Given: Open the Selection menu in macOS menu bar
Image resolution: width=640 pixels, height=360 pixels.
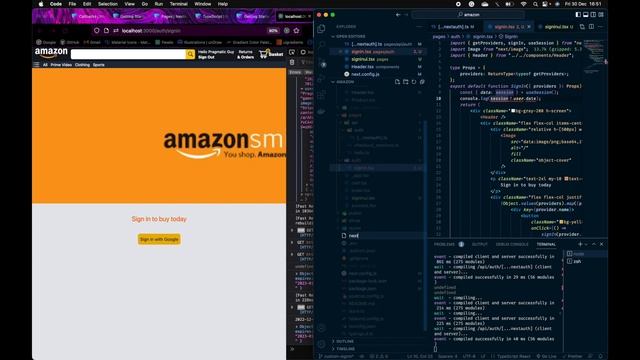Looking at the screenshot, I should [107, 4].
